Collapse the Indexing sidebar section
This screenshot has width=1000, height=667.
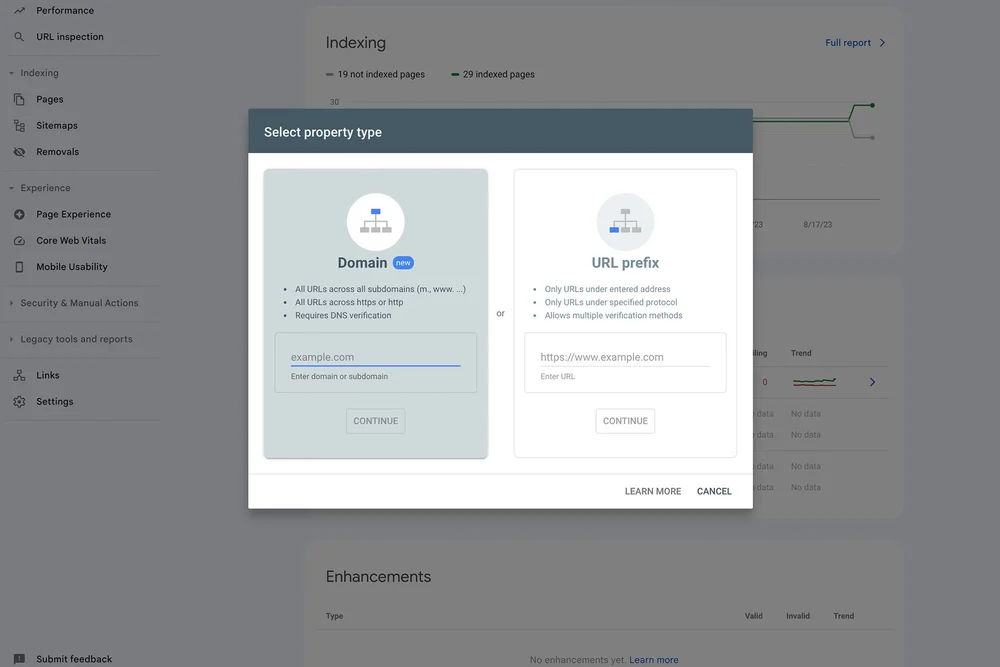pos(10,72)
